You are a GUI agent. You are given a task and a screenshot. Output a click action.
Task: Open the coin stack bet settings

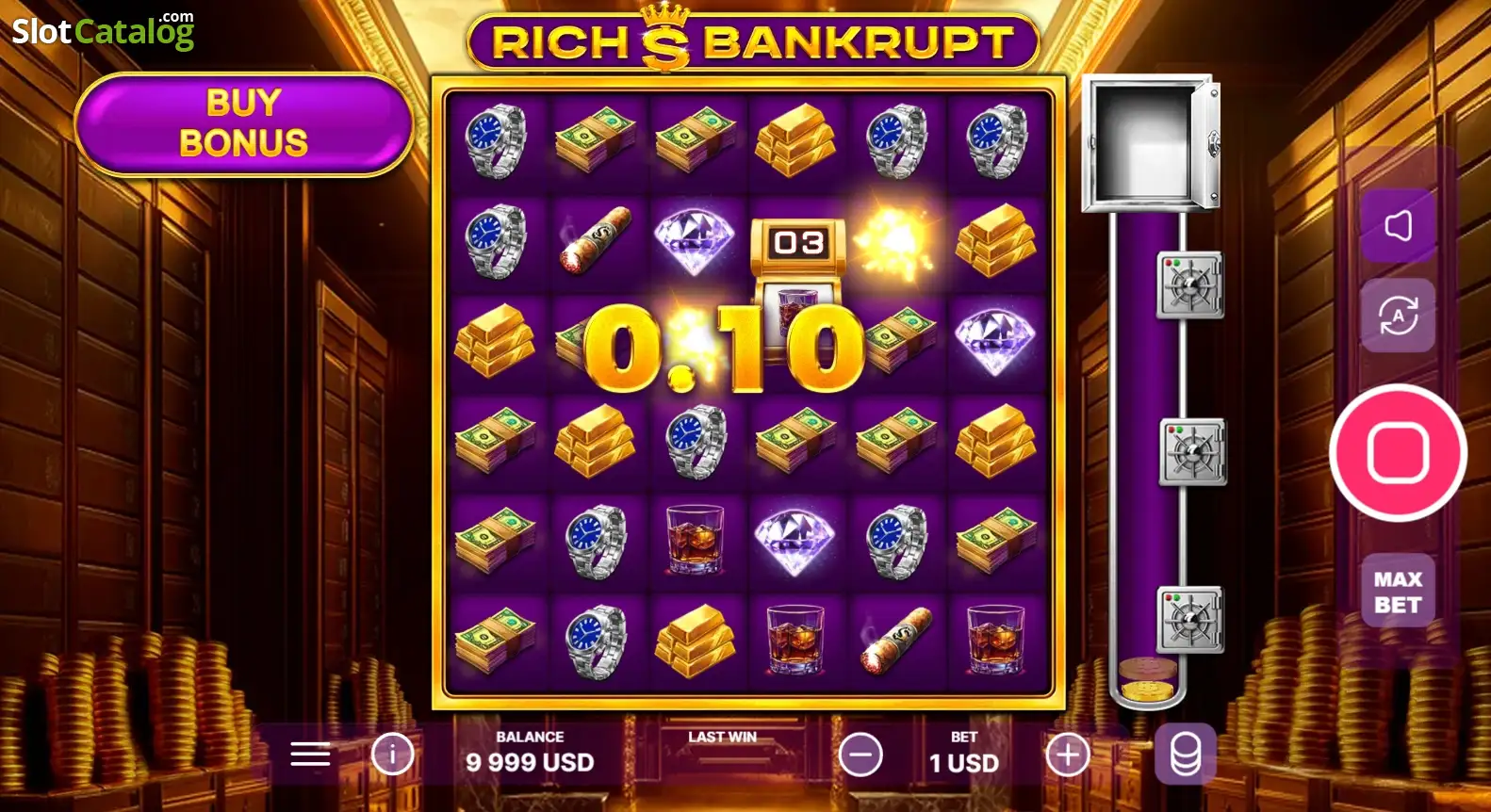click(1186, 755)
